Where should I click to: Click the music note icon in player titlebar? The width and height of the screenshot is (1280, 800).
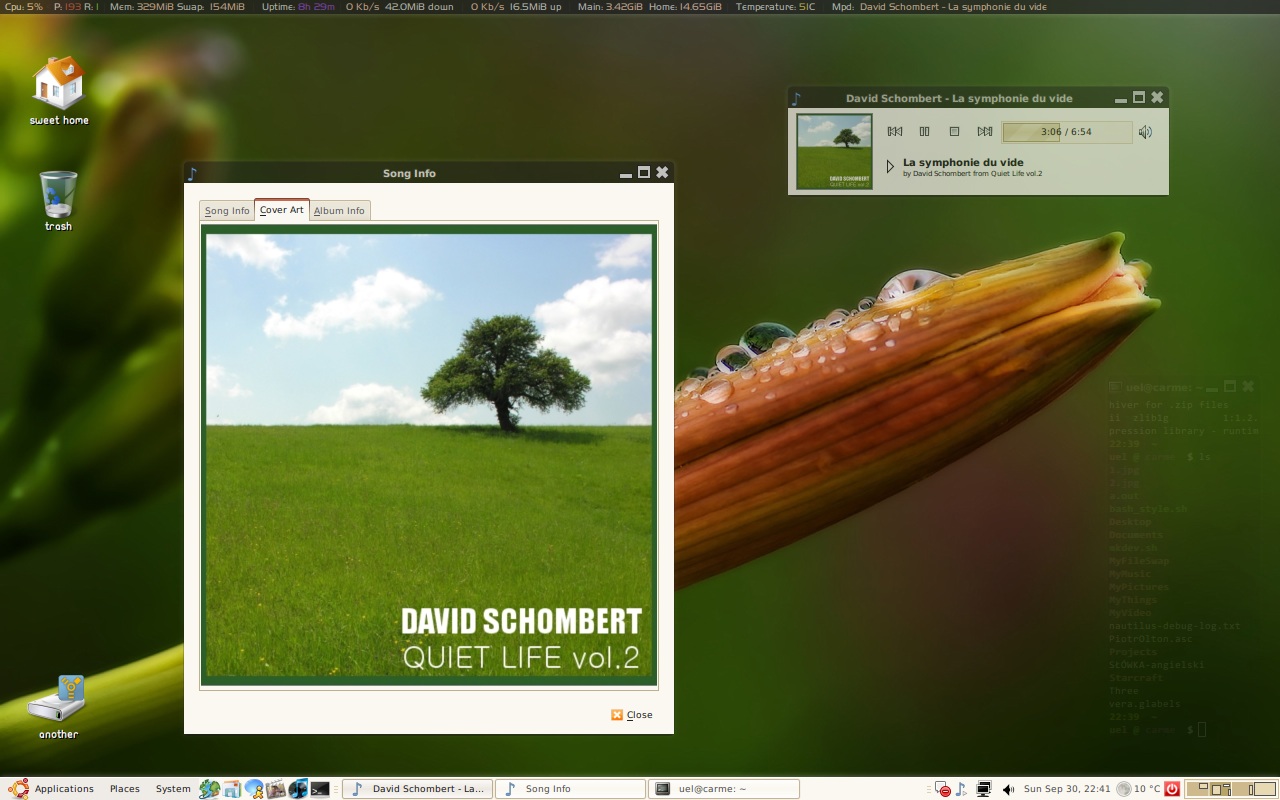pos(796,98)
